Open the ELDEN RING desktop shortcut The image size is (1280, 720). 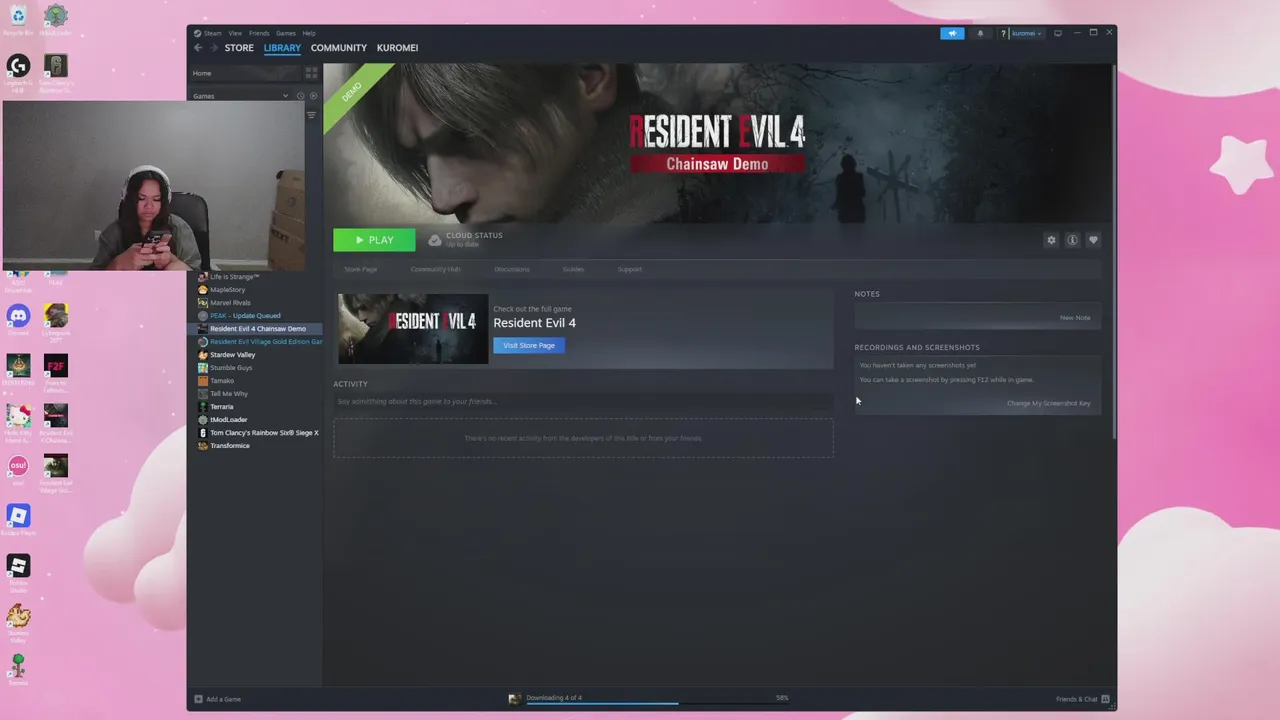pos(18,367)
